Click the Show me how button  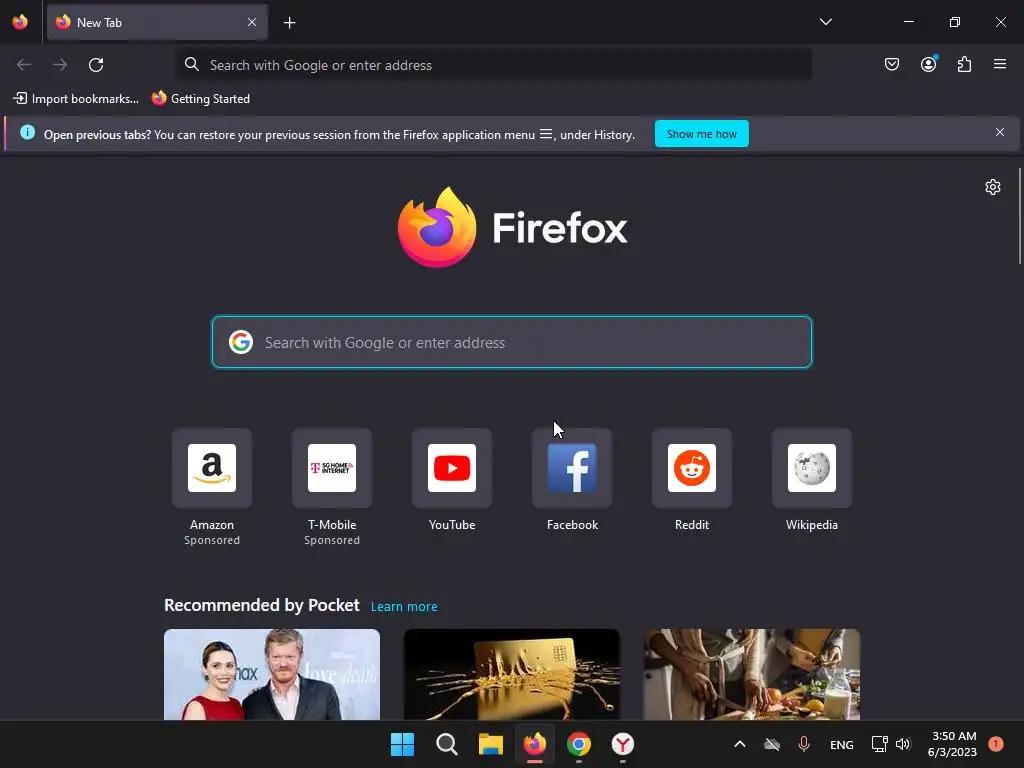click(x=701, y=134)
